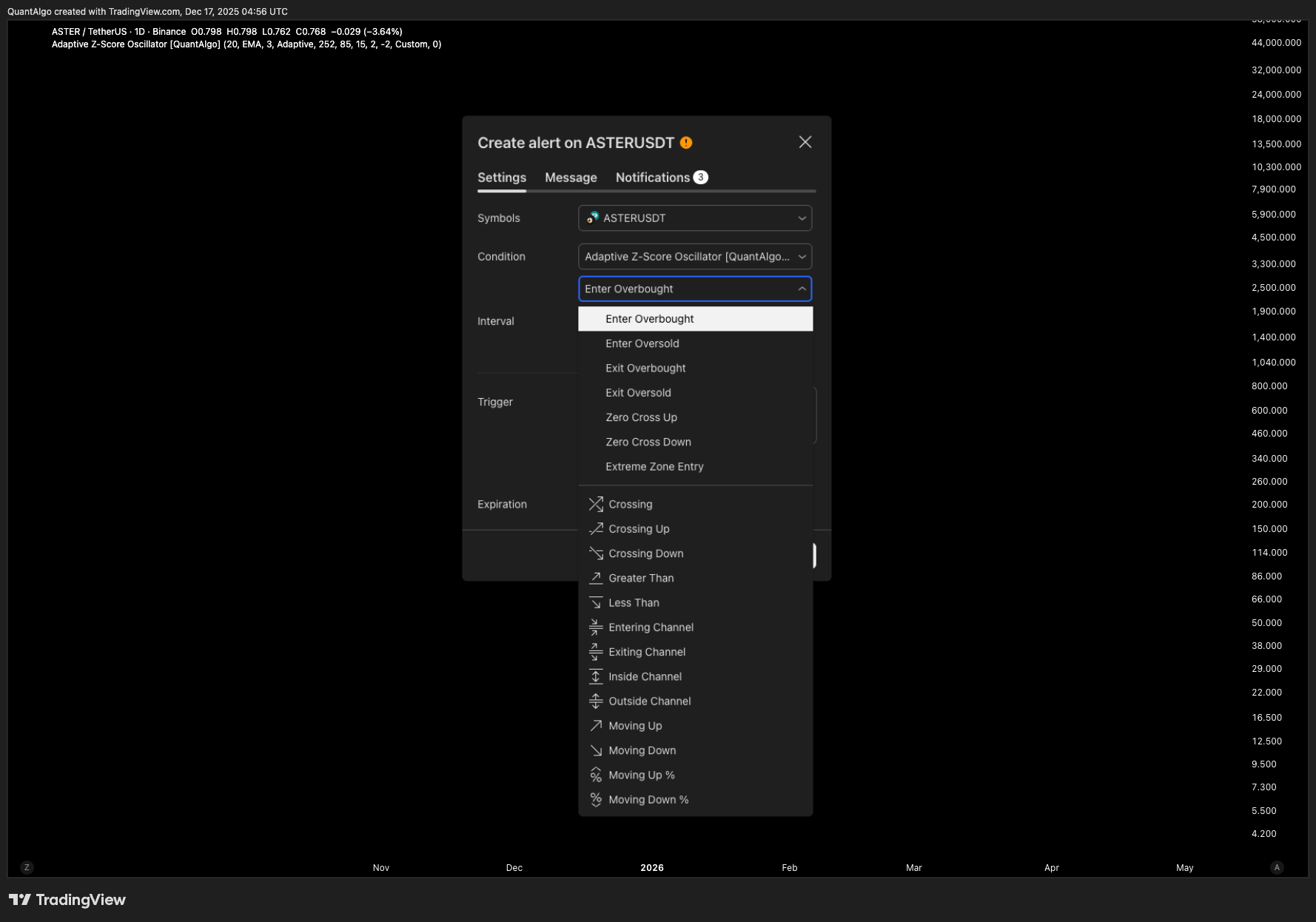Switch to the Message tab

pyautogui.click(x=571, y=178)
